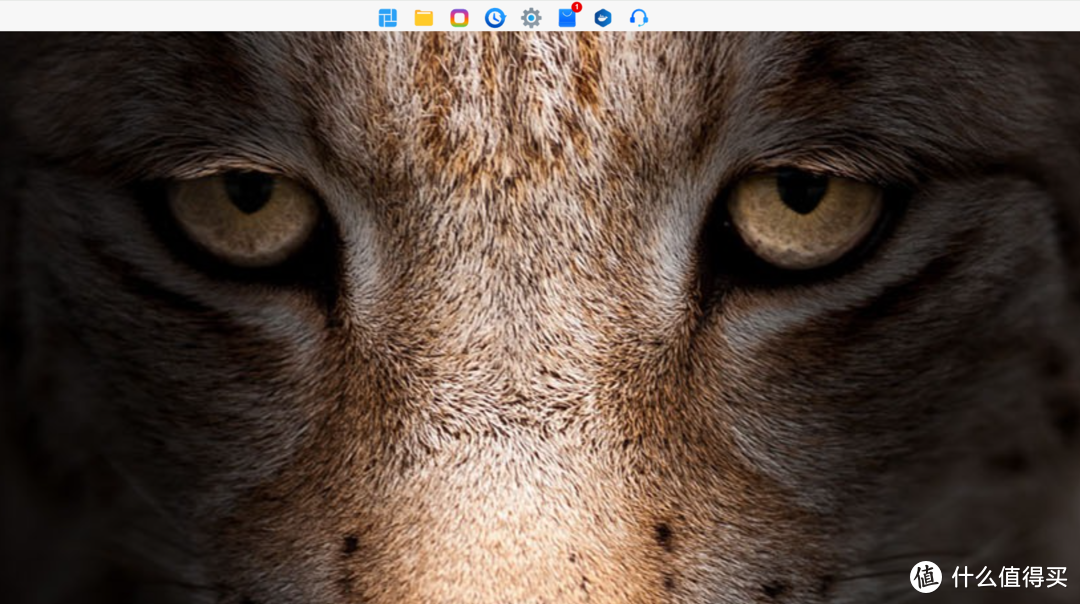1080x604 pixels.
Task: Click the red notification badge showing 1
Action: [576, 8]
